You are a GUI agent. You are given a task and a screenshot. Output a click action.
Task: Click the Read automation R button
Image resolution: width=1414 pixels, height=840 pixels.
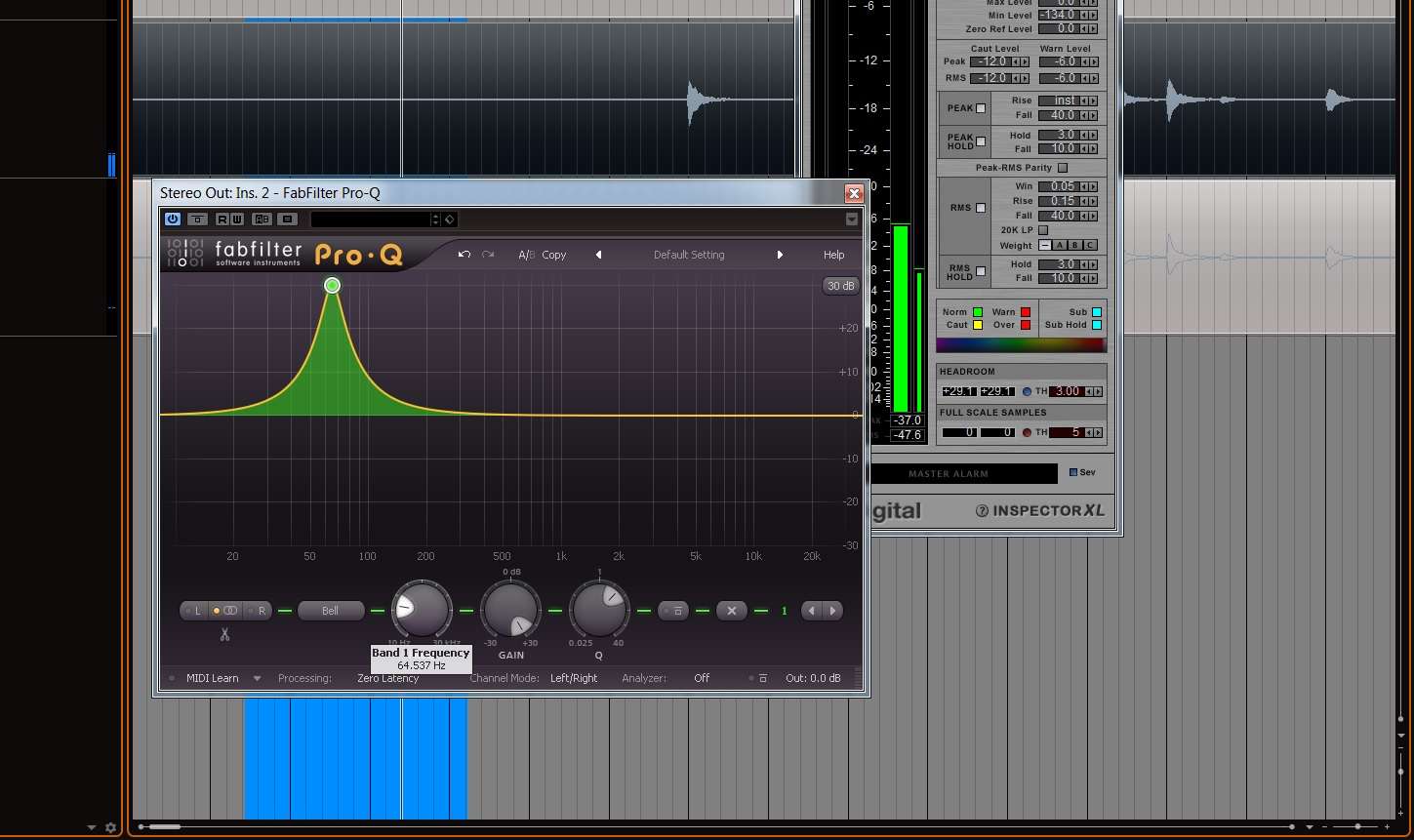point(222,220)
